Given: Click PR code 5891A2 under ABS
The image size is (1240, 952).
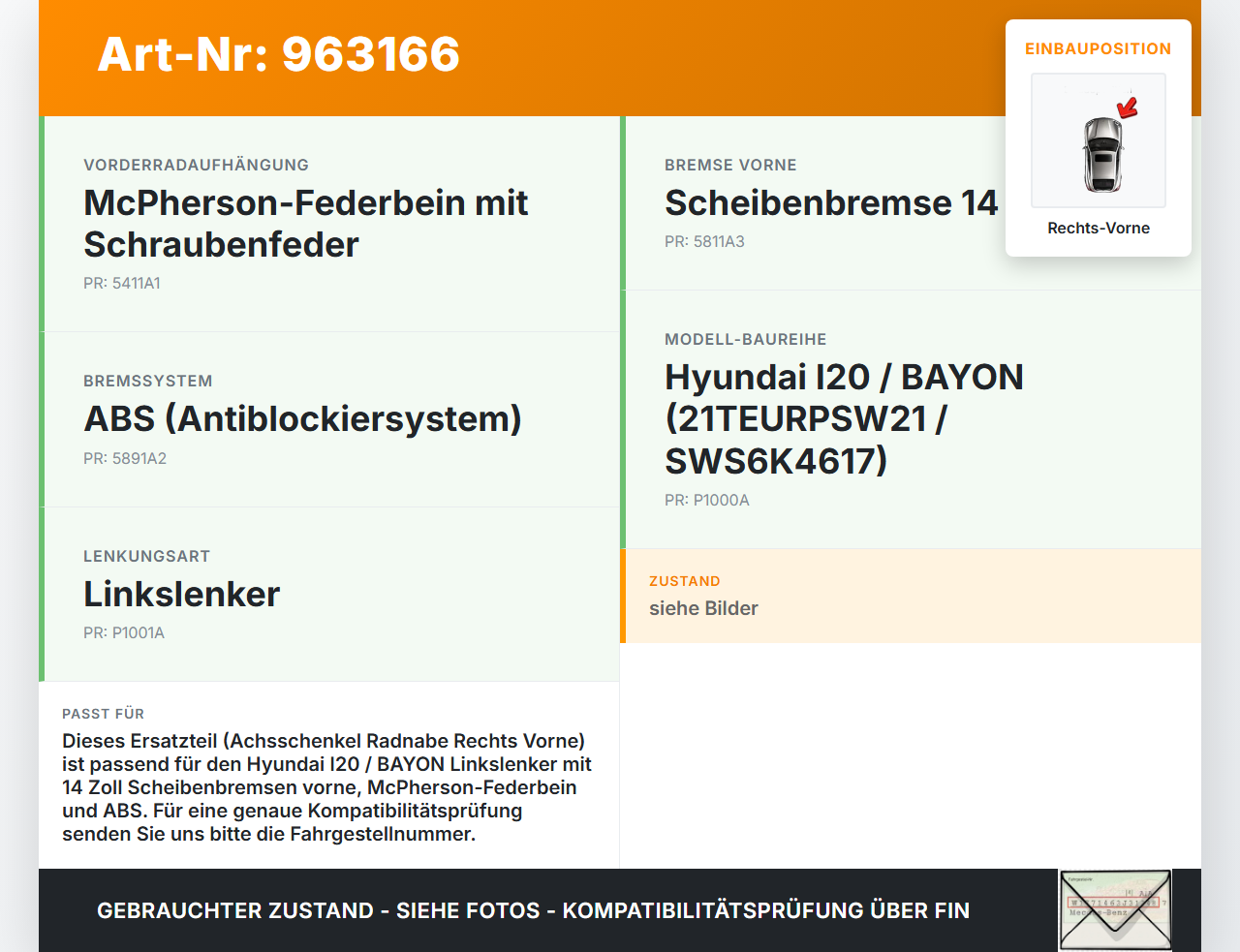Looking at the screenshot, I should point(125,458).
